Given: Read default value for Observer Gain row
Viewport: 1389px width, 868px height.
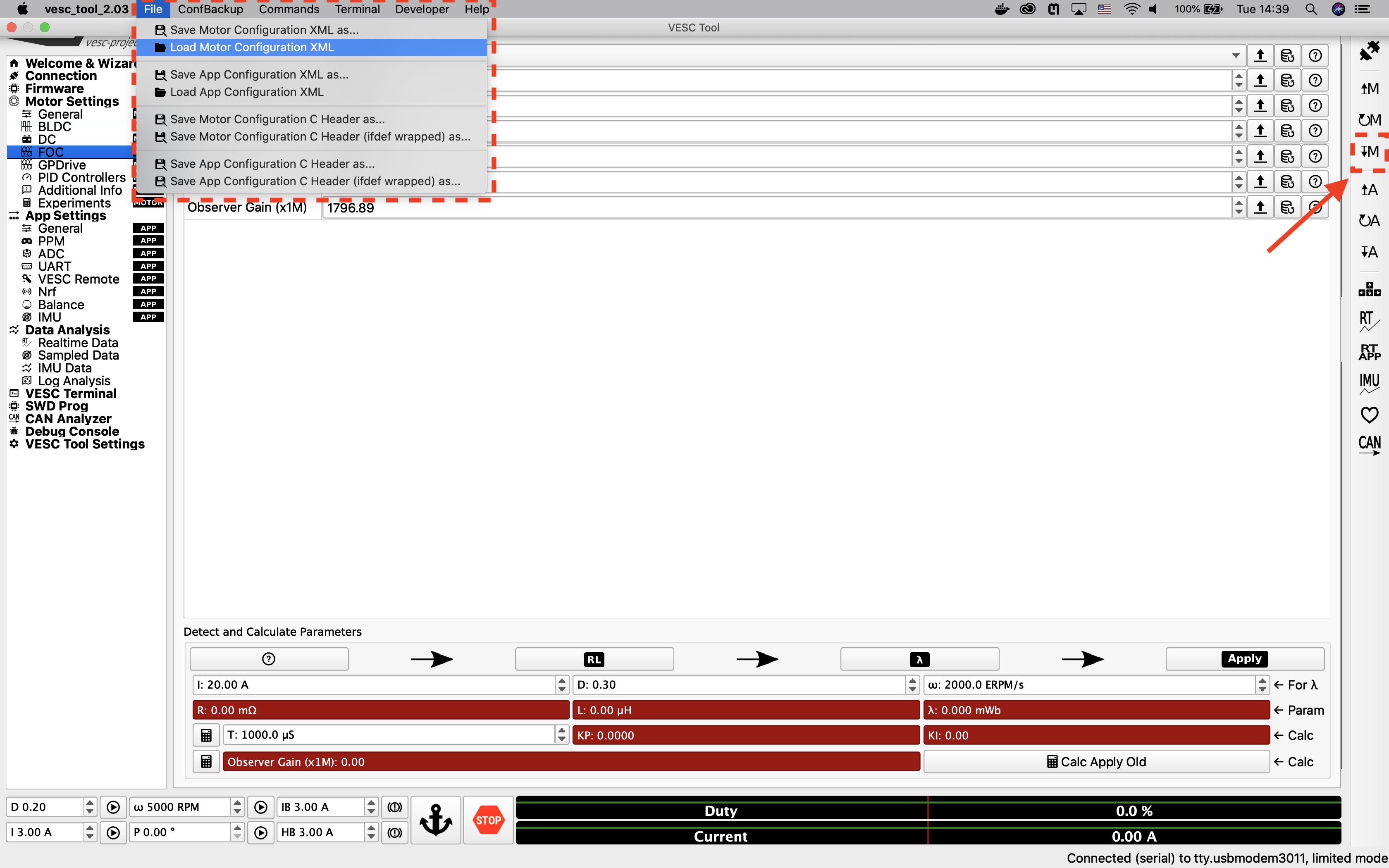Looking at the screenshot, I should coord(1287,207).
